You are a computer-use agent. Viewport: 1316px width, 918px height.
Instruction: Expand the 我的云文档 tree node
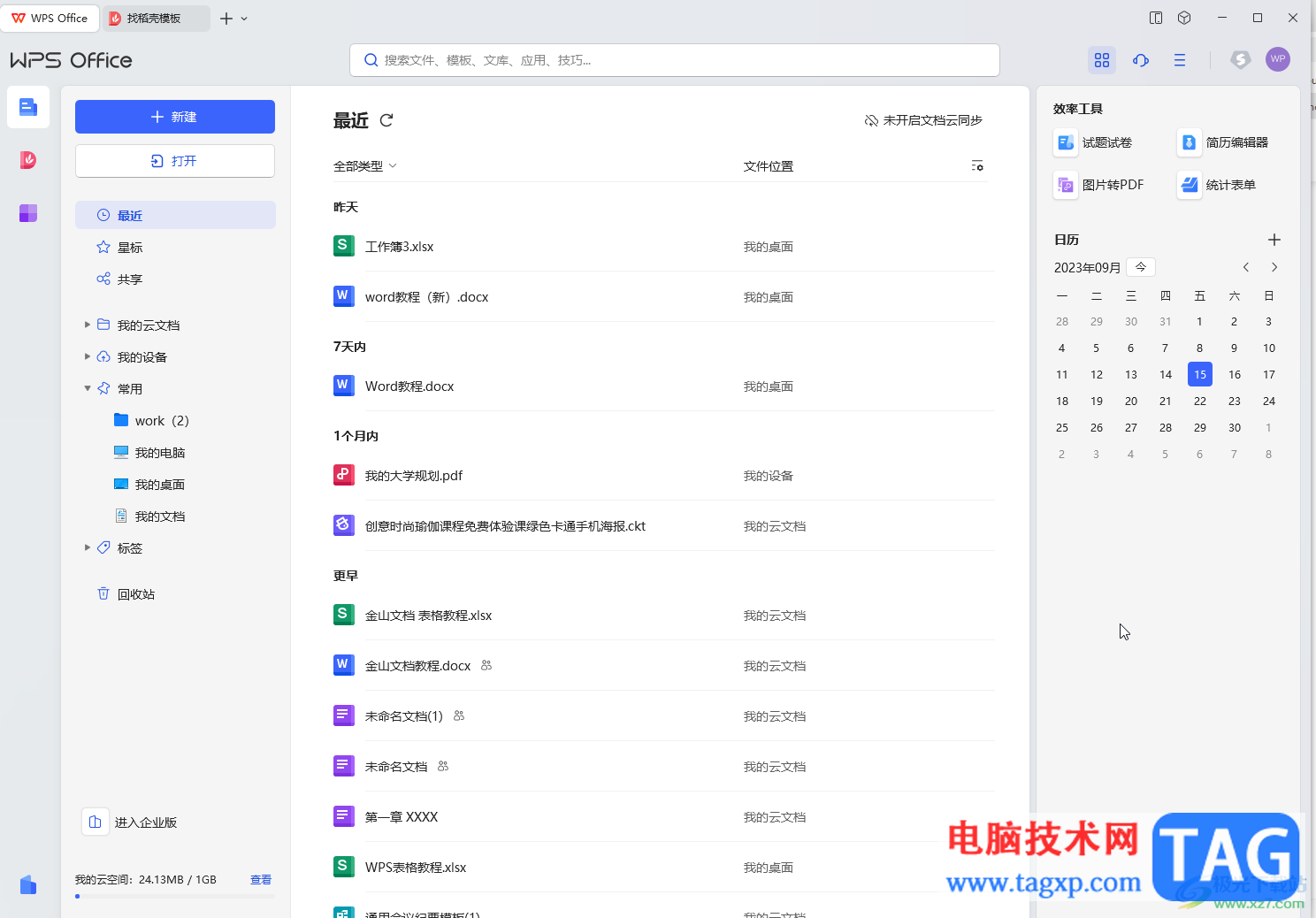point(88,325)
